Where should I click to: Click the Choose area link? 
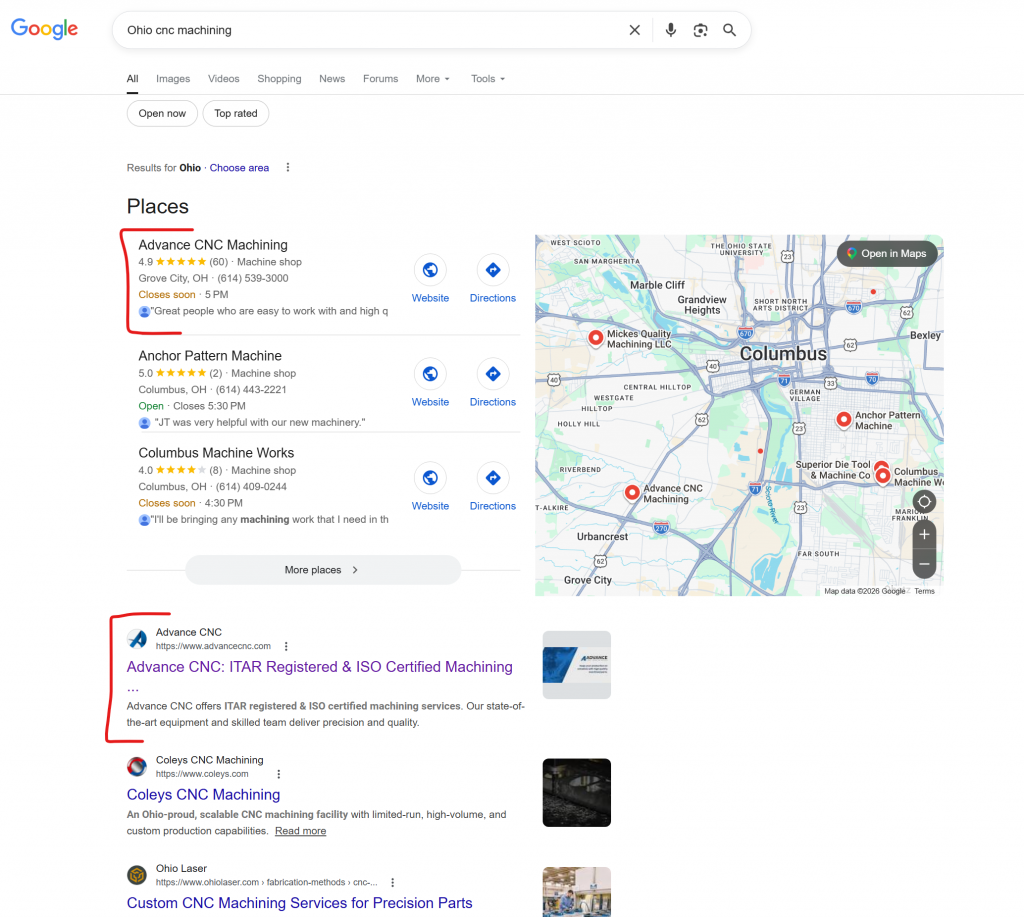(x=239, y=167)
